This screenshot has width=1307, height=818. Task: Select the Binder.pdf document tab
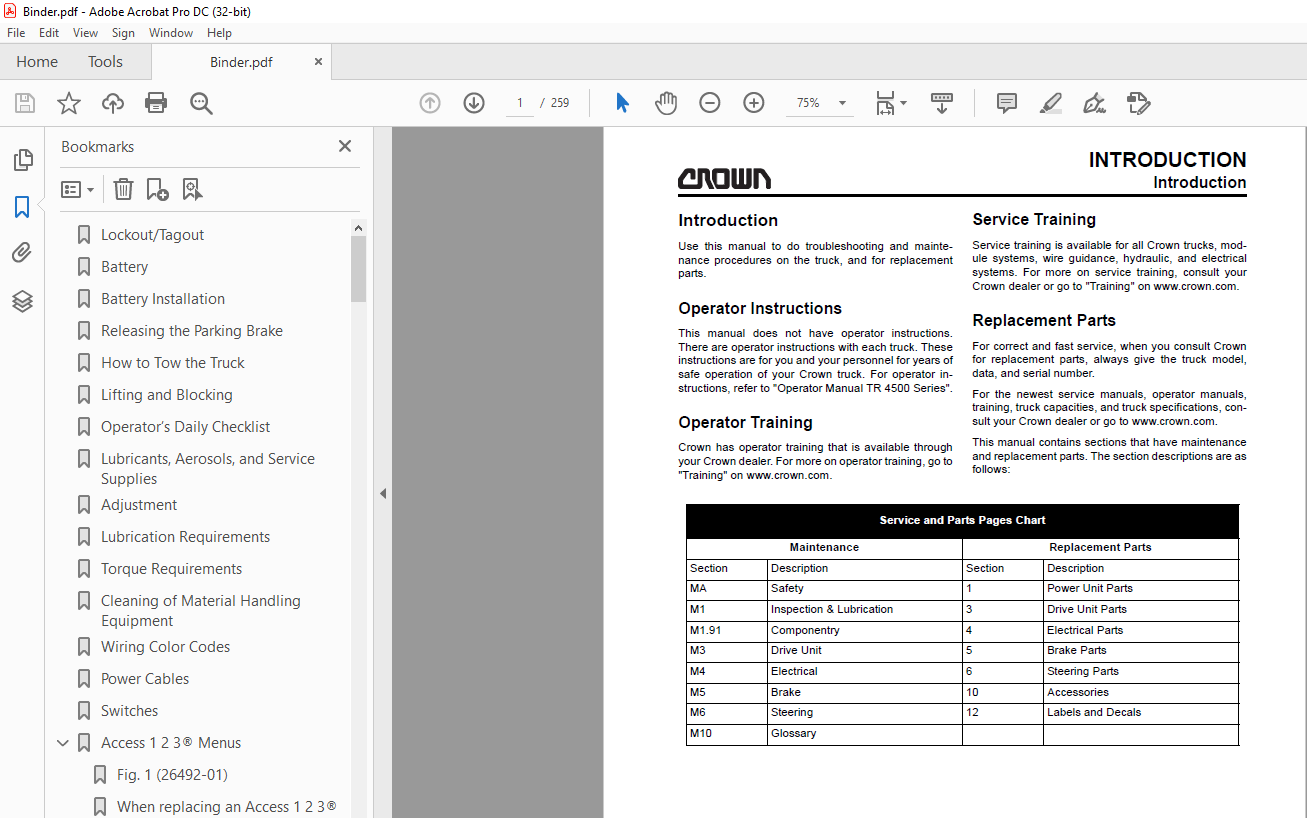(241, 62)
